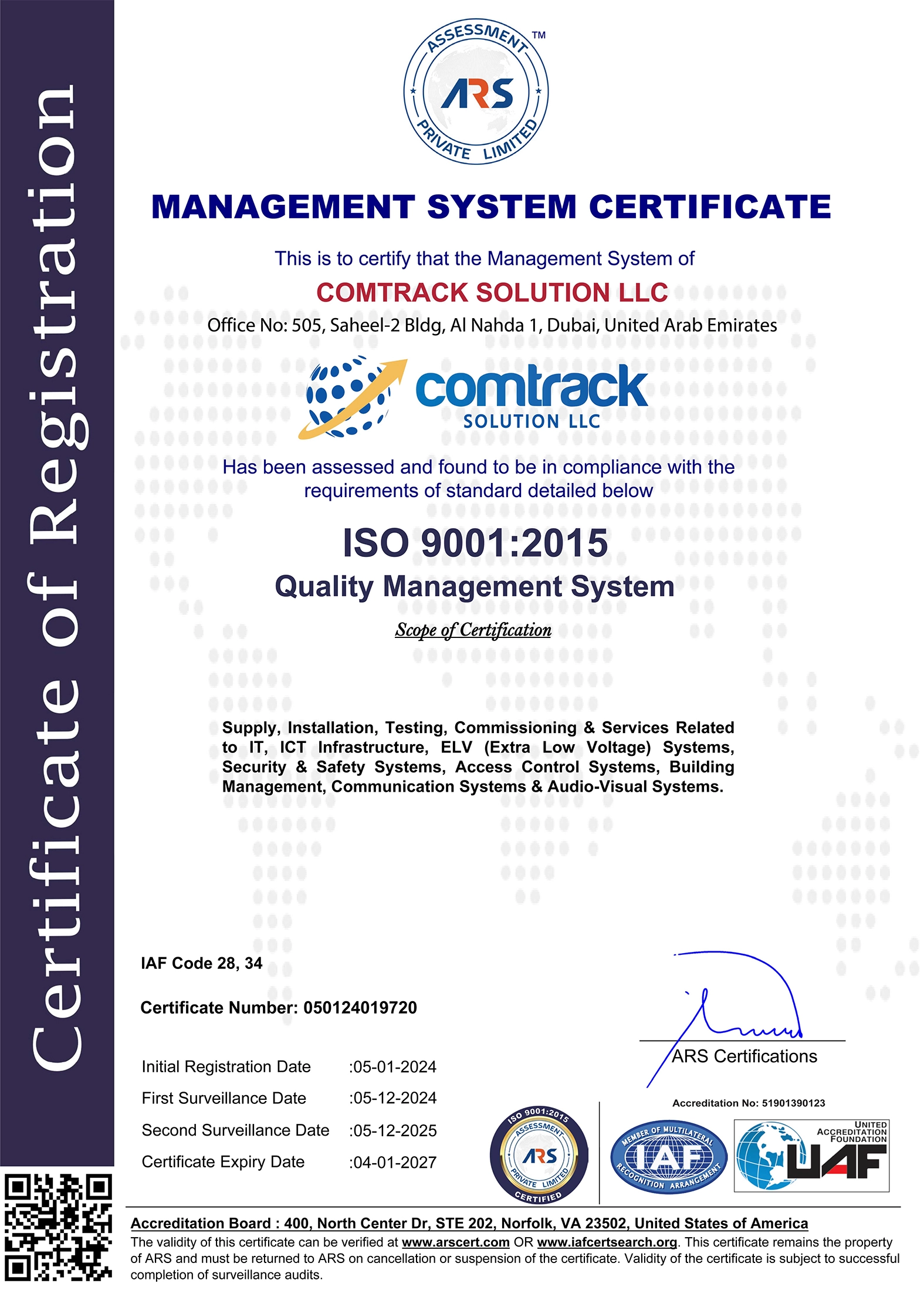Screen dimensions: 924x1307
Task: Click the expiry date value :04-01-2027
Action: [392, 1163]
